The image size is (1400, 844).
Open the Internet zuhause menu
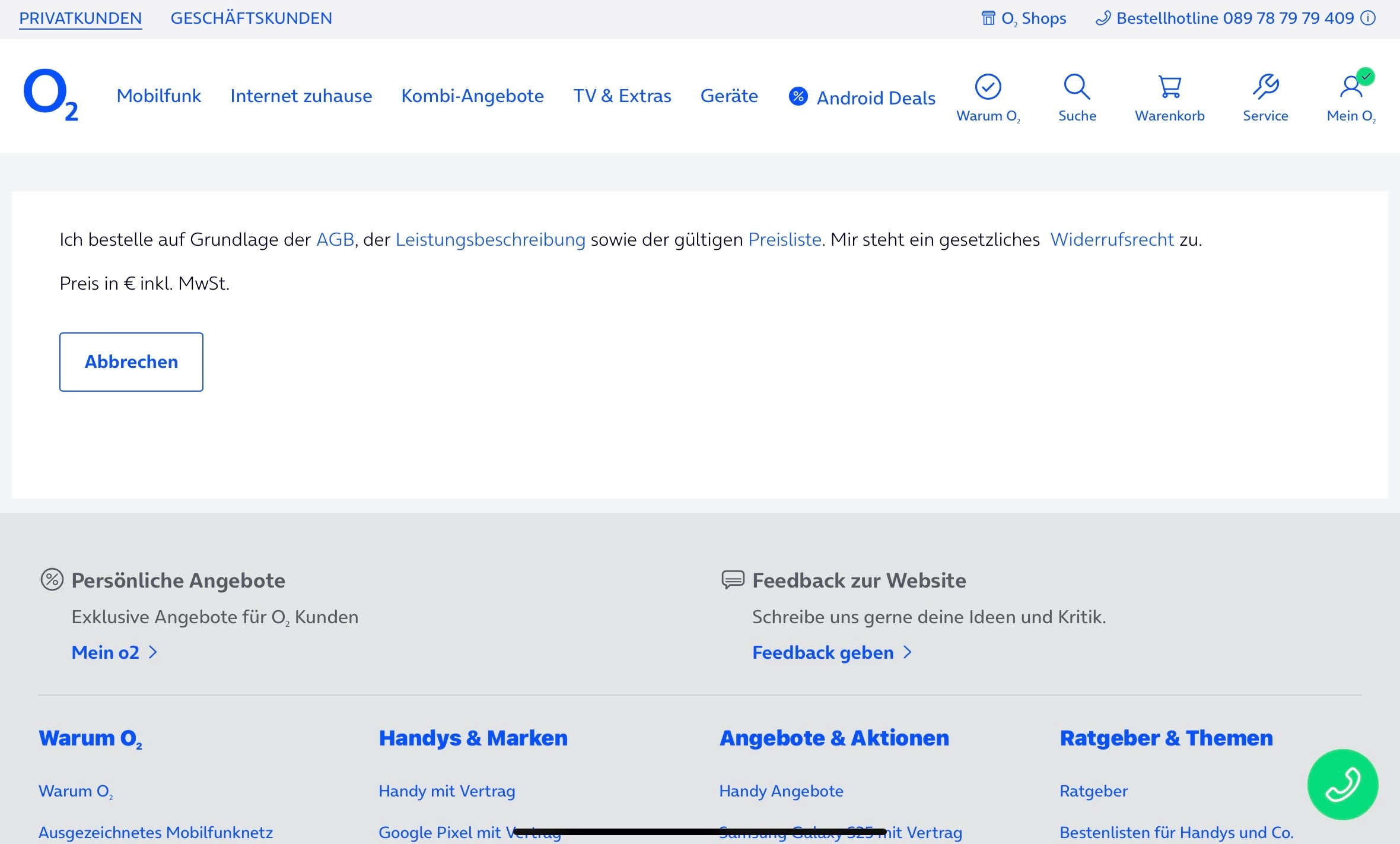(x=301, y=96)
